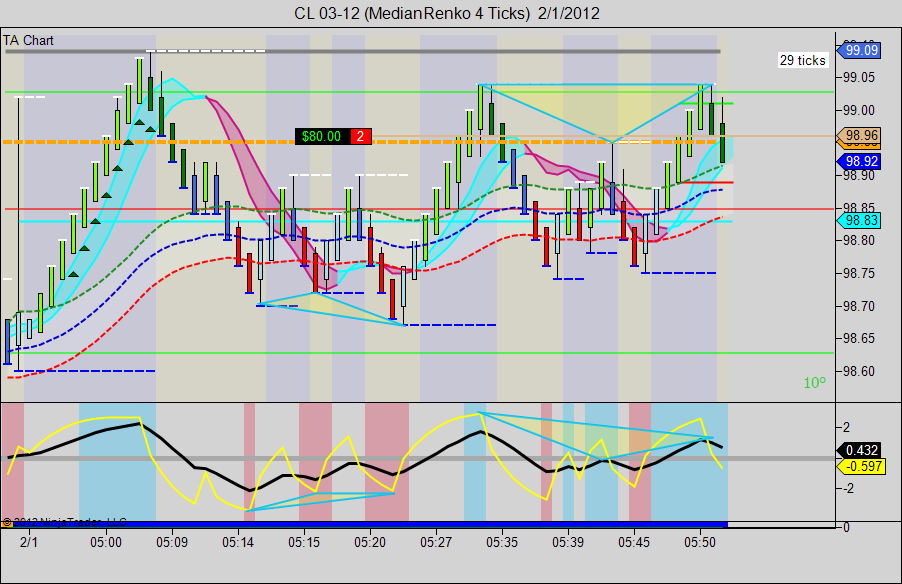Click the chart title CL 03-12 MedianRenko
The image size is (902, 584).
pyautogui.click(x=446, y=13)
